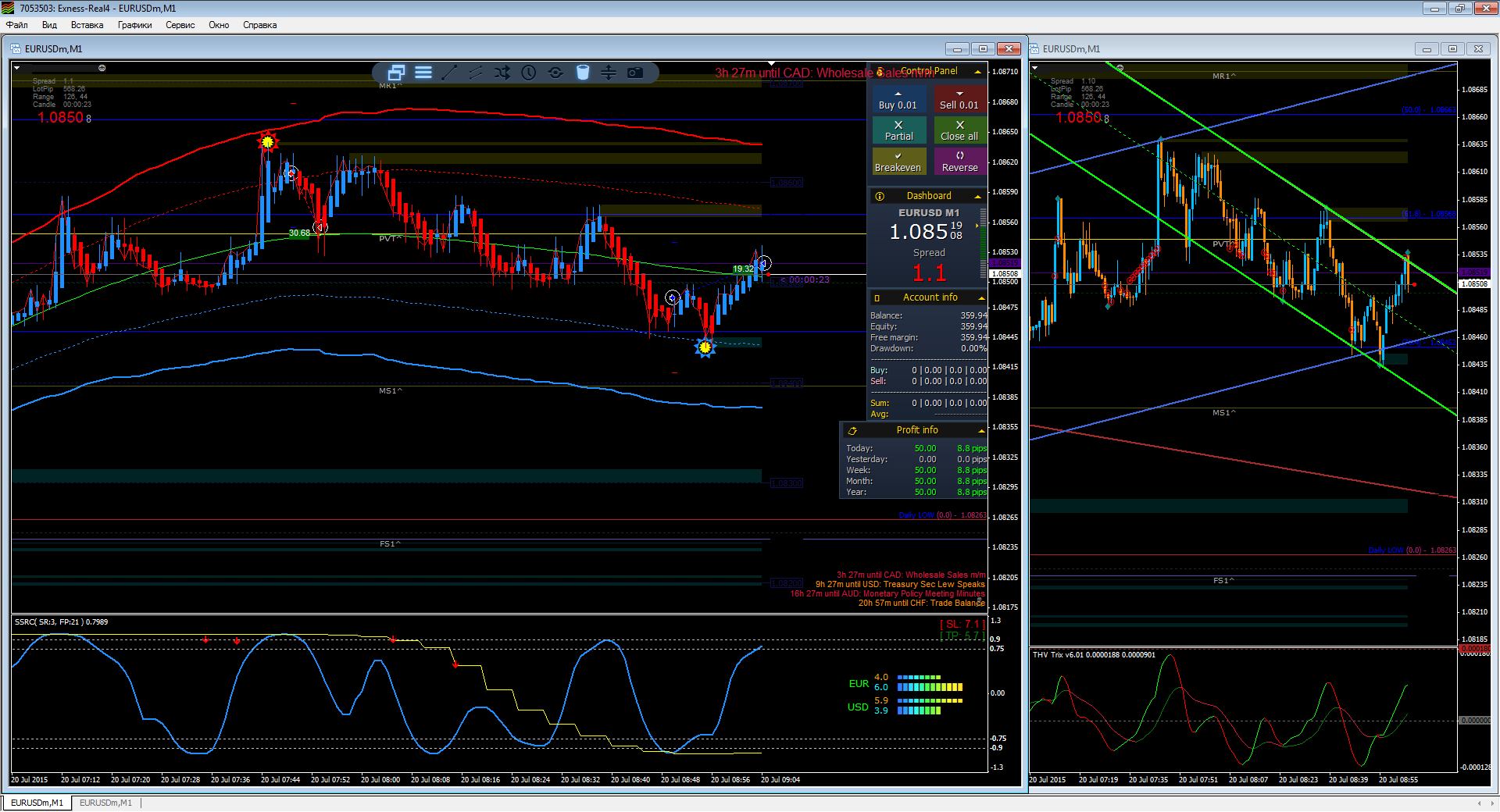The image size is (1500, 812).
Task: Collapse the Dashboard section
Action: [x=978, y=197]
